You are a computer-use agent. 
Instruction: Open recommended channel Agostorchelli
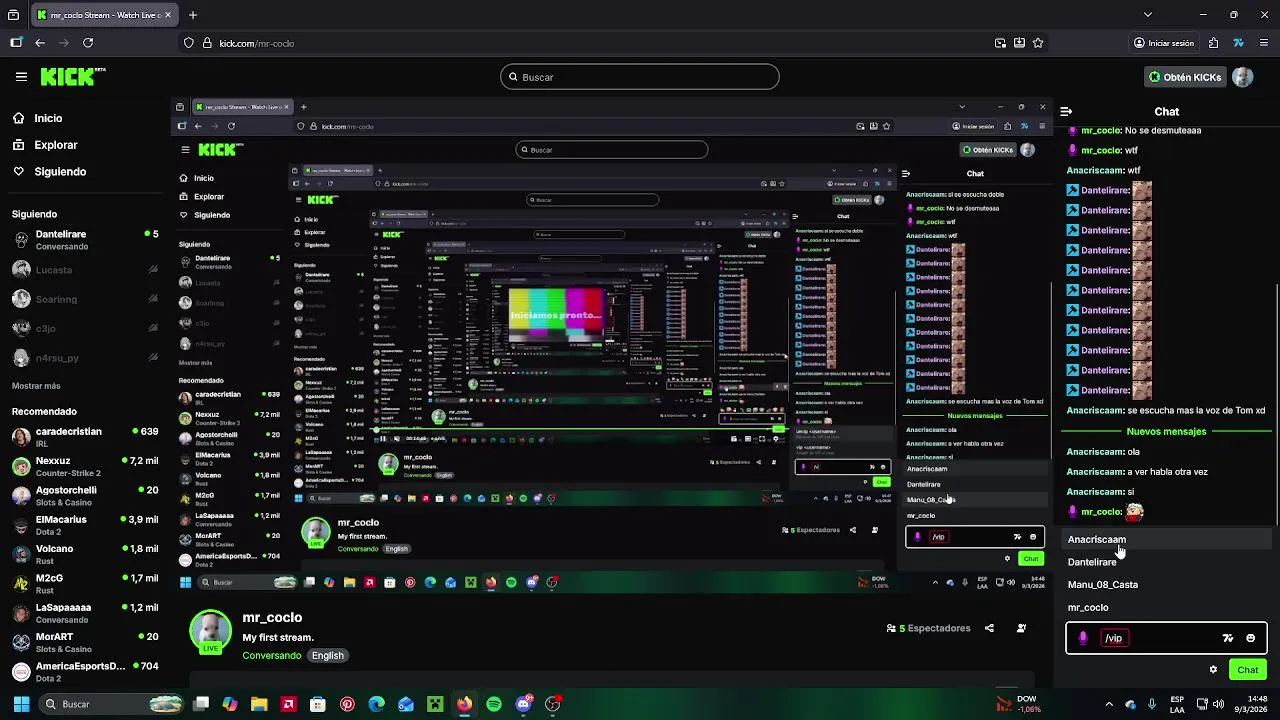pyautogui.click(x=85, y=496)
